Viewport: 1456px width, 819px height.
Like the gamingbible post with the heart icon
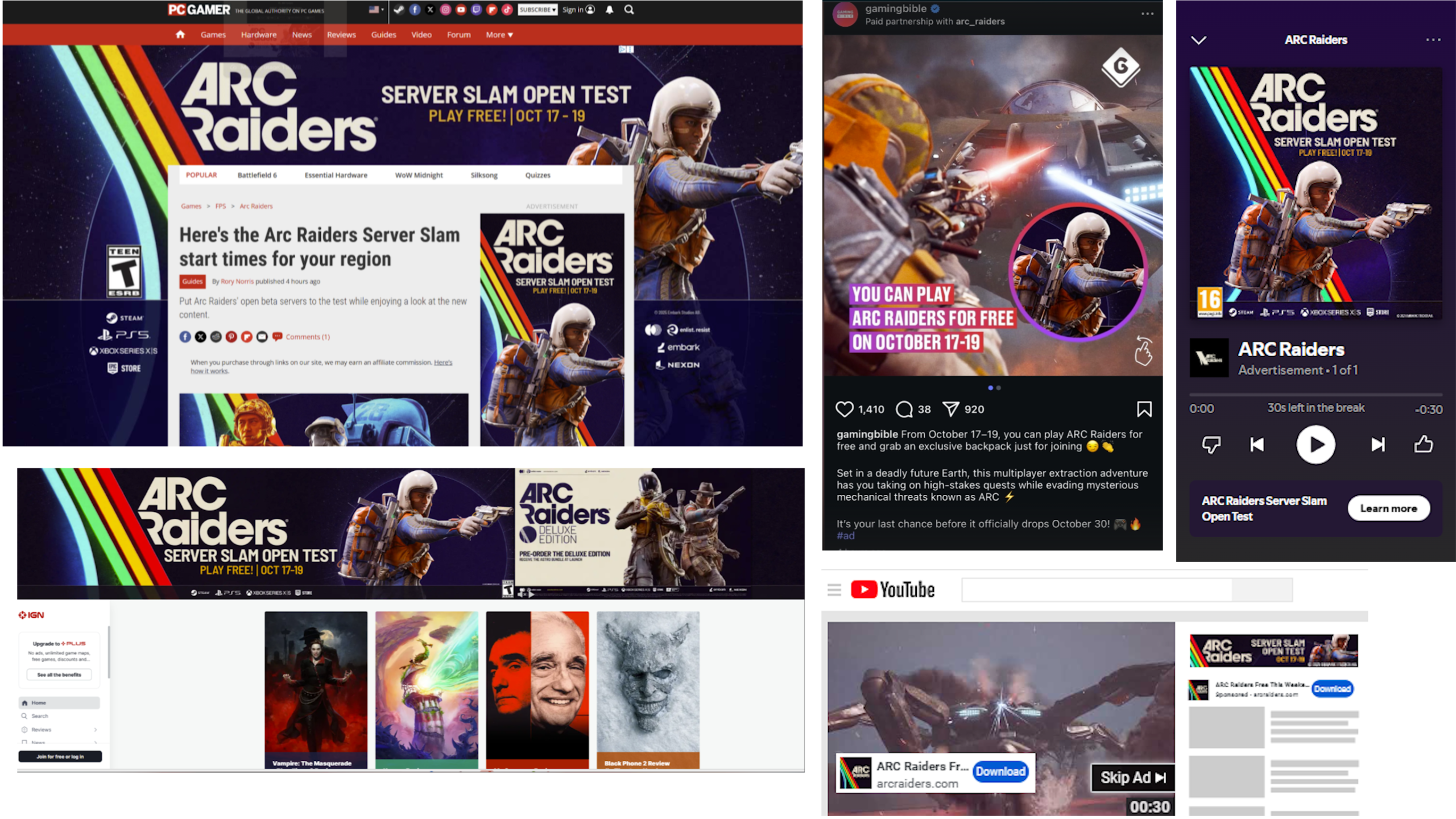pos(845,409)
